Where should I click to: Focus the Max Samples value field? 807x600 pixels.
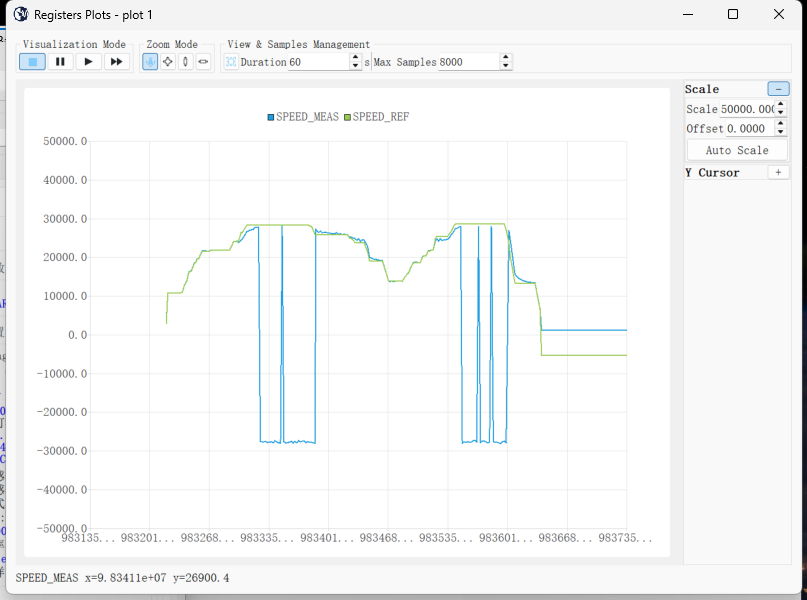tap(468, 62)
